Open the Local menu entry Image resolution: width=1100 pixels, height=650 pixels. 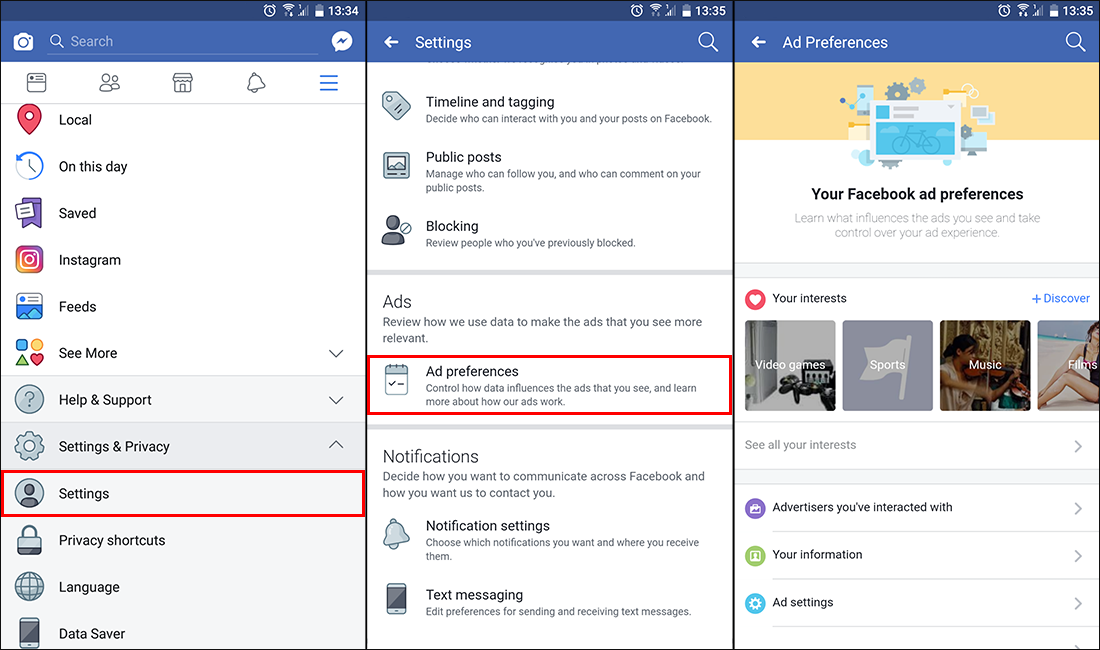pyautogui.click(x=183, y=120)
